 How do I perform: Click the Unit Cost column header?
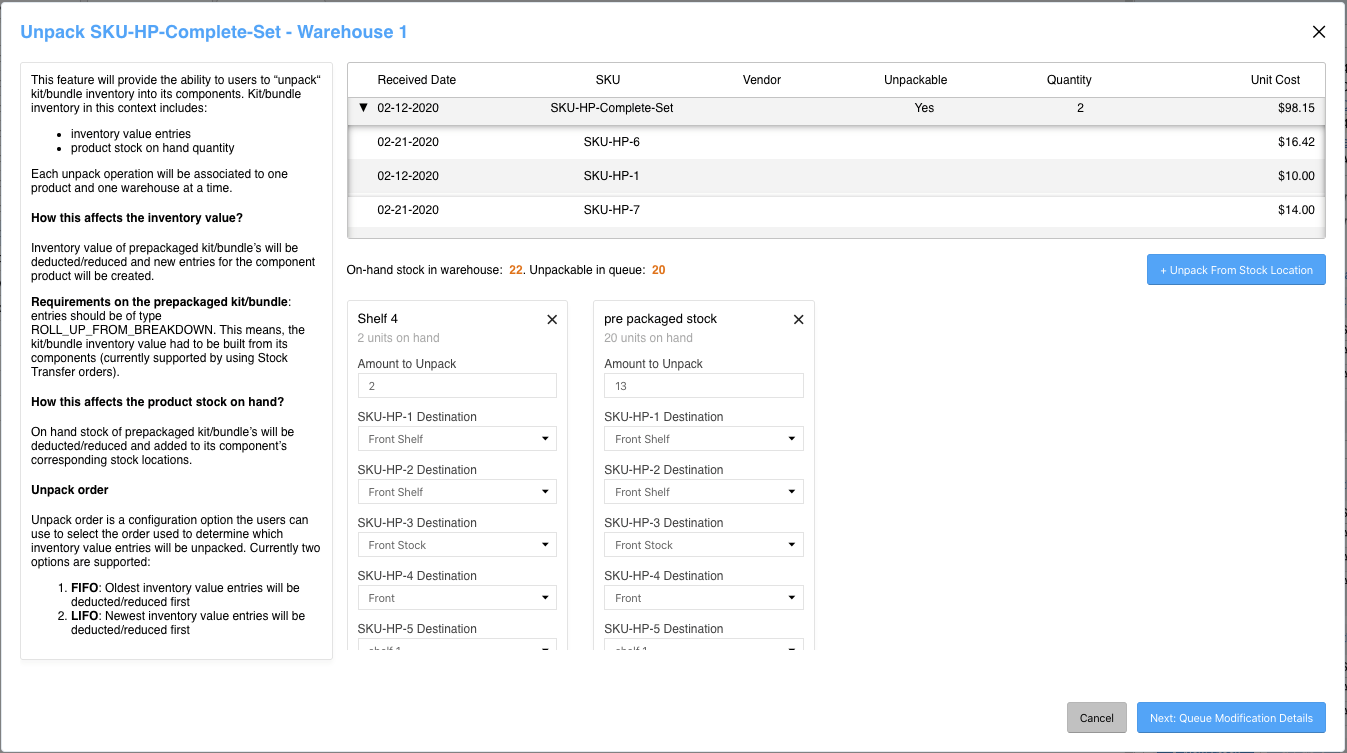pyautogui.click(x=1275, y=80)
